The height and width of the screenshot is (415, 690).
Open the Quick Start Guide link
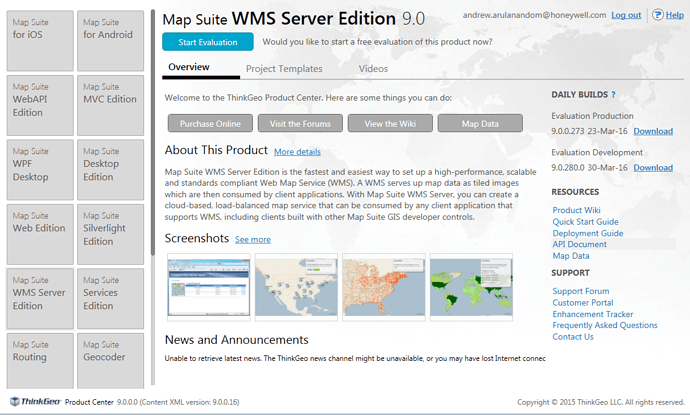586,222
